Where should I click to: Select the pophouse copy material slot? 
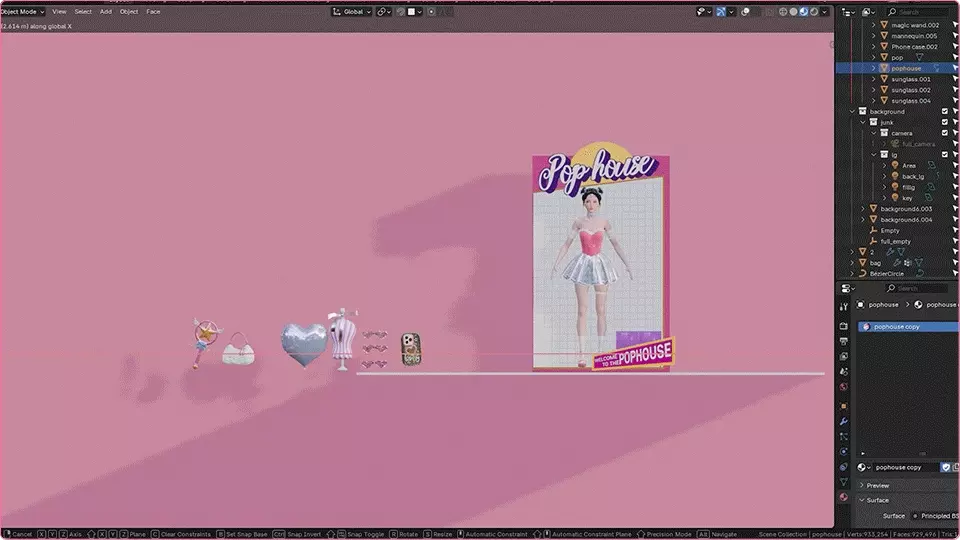(909, 327)
